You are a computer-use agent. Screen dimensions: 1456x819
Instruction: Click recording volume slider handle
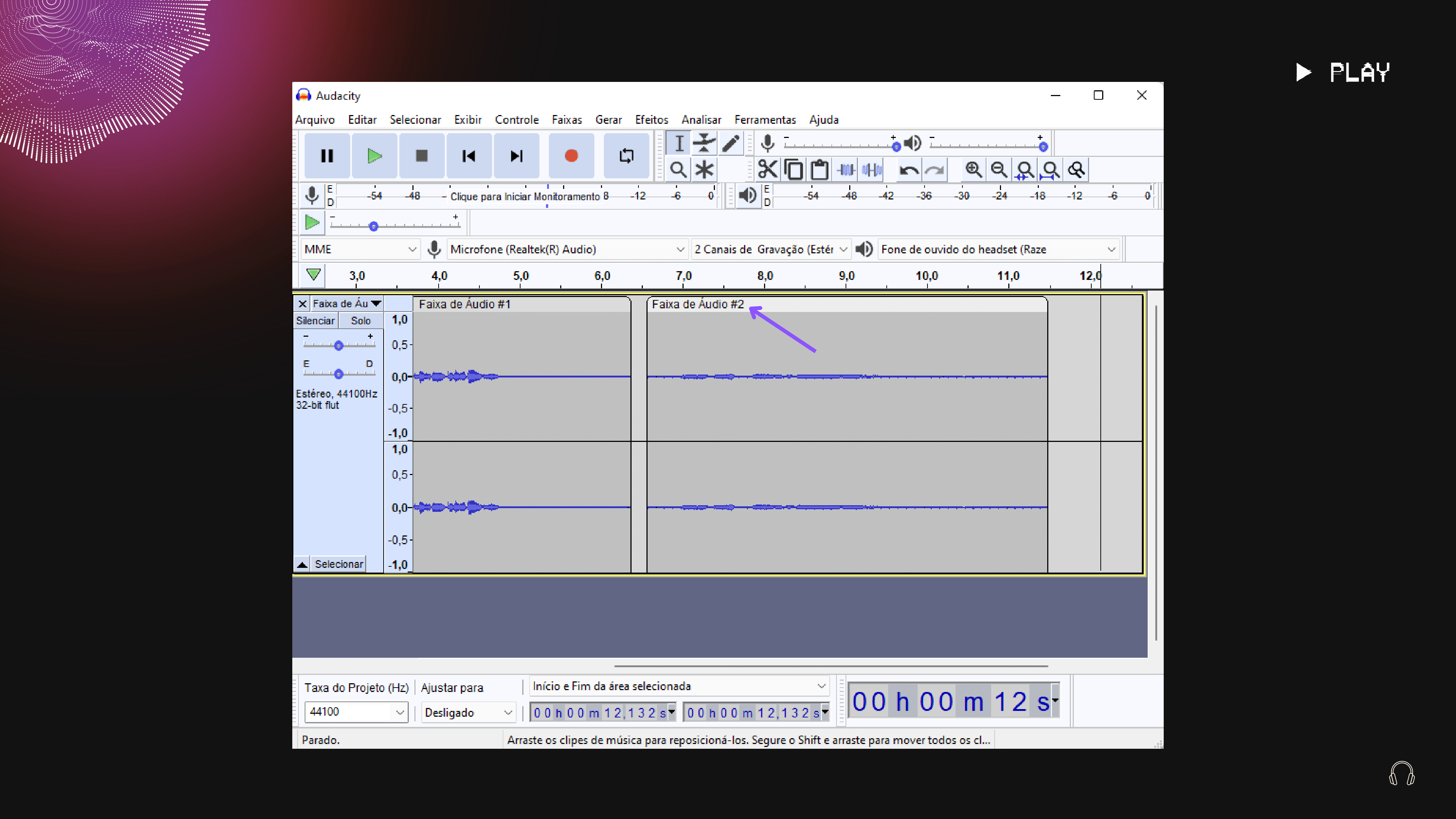(896, 147)
